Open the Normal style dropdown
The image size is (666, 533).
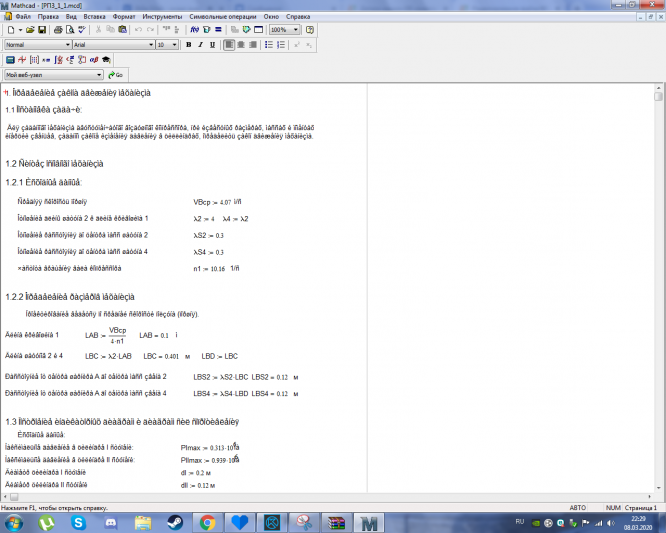[x=68, y=45]
